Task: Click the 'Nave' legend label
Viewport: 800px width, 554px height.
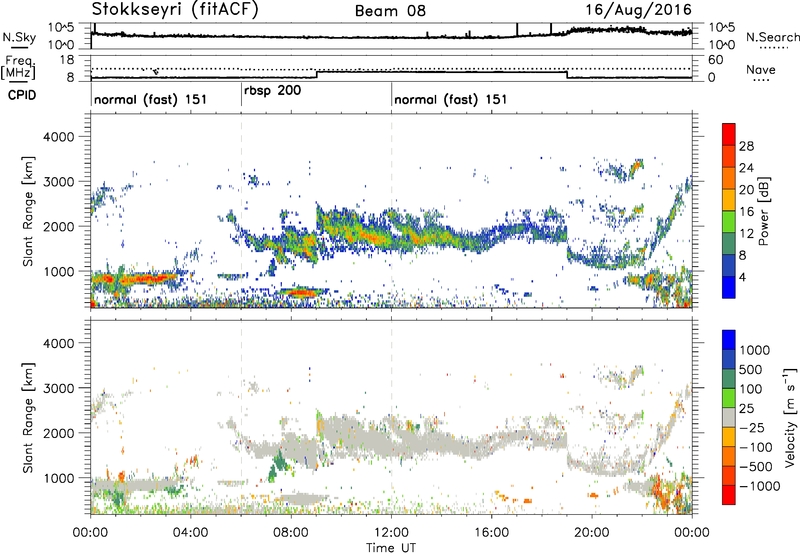Action: pos(761,70)
